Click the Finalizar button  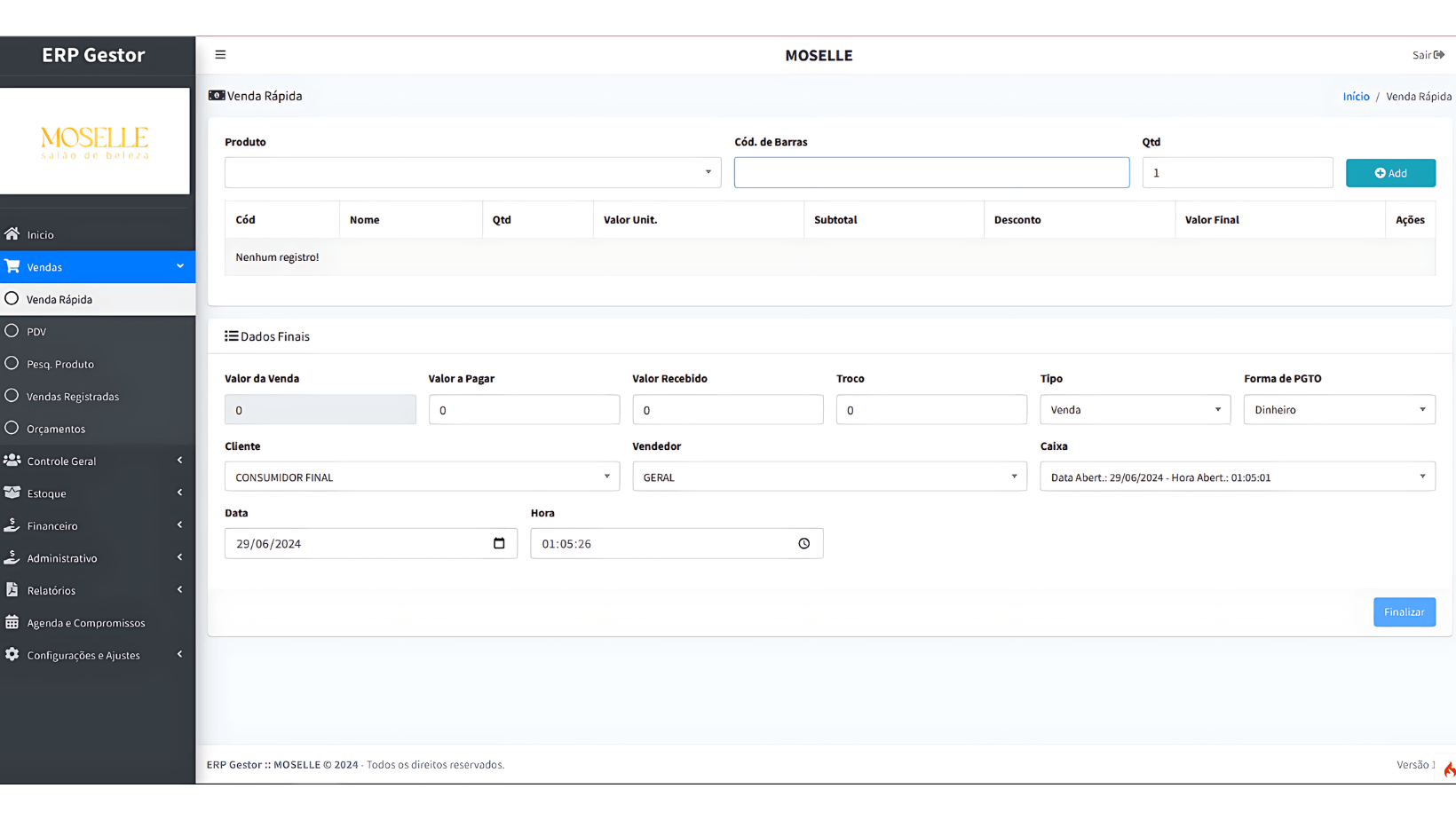(1404, 611)
